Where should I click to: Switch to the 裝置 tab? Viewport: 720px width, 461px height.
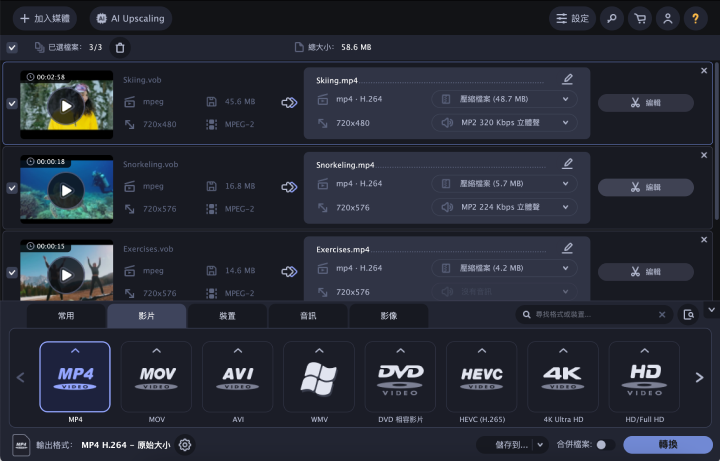pos(227,316)
